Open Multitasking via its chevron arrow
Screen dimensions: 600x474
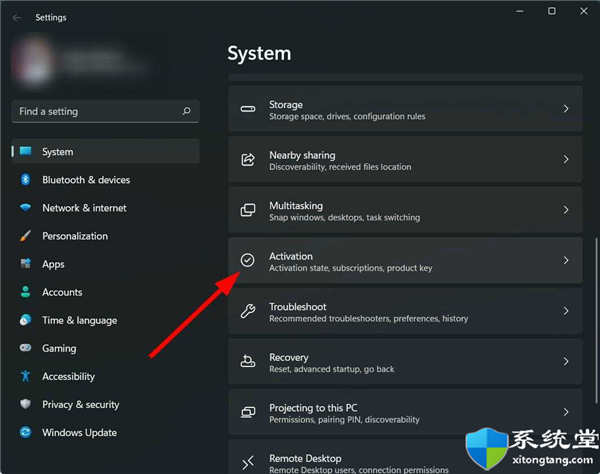[x=566, y=210]
